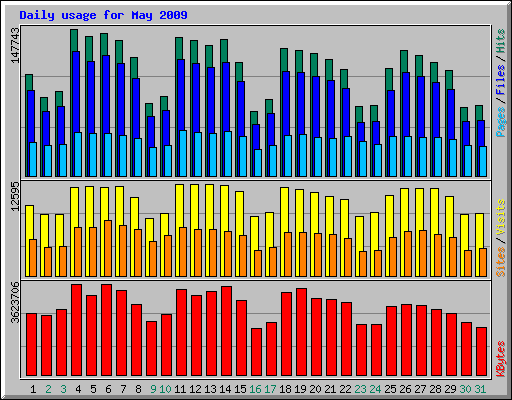This screenshot has width=512, height=400.
Task: Click the 3623706 KBytes axis value
Action: [x=15, y=303]
